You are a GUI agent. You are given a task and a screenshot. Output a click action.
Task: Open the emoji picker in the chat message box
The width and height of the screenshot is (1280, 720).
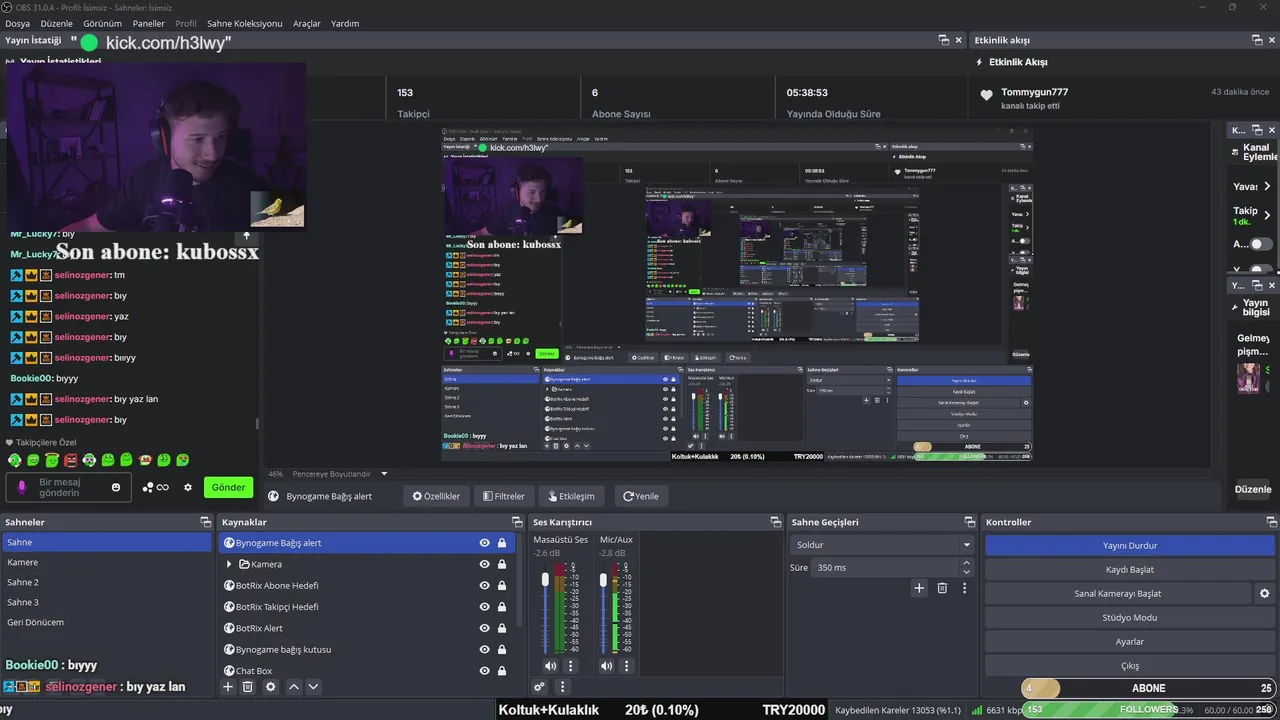point(116,487)
